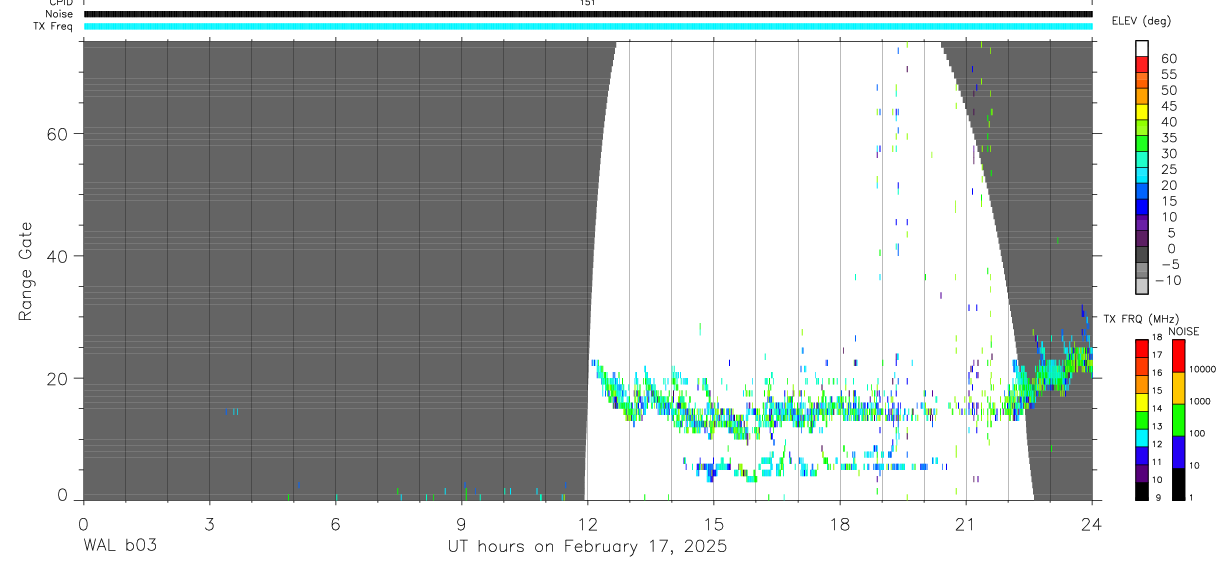Click the 45 label on the ELEV scale
The width and height of the screenshot is (1228, 567).
1168,106
